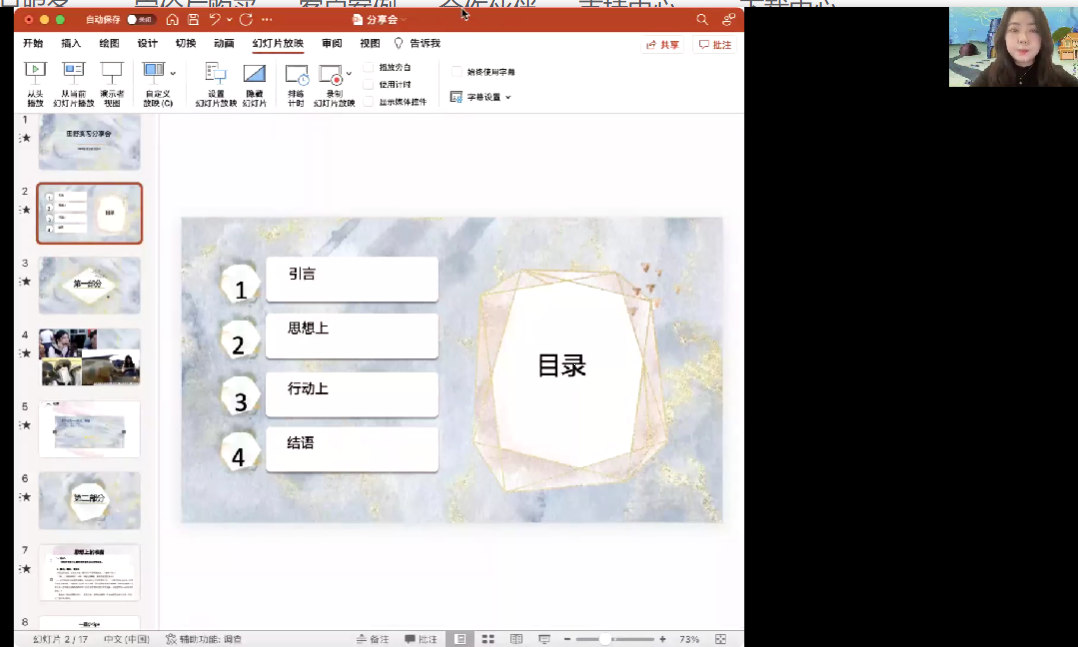Open Custom Show dropdown arrow (自定义放映)
1078x647 pixels.
[x=173, y=73]
